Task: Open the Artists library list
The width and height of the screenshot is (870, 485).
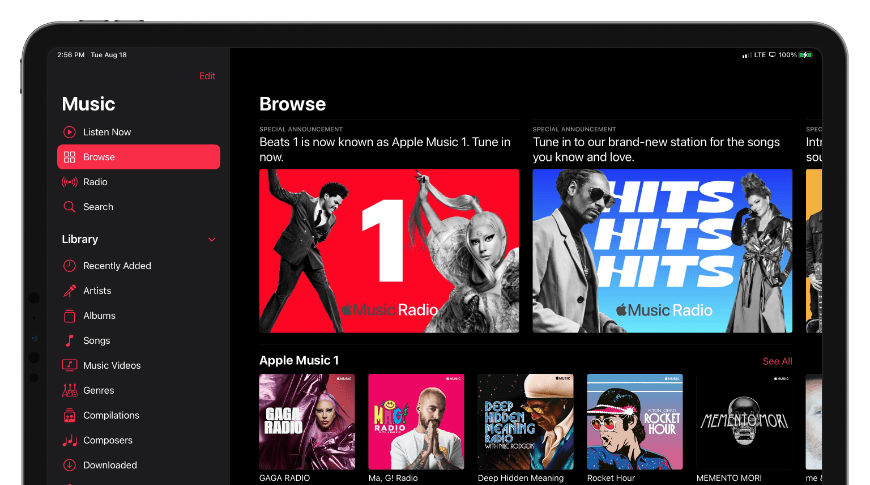Action: point(139,291)
